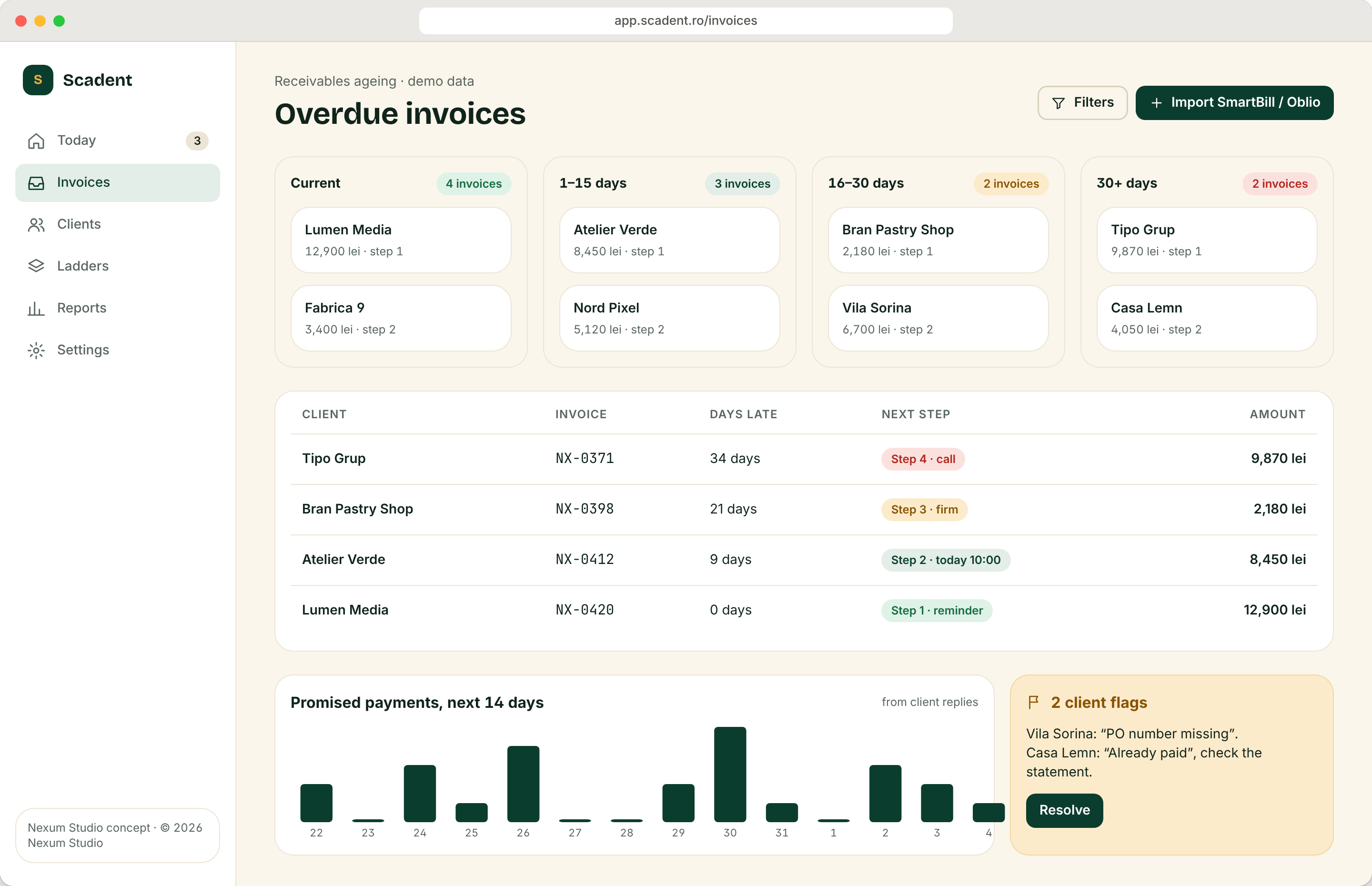Open the Filters menu
1372x886 pixels.
tap(1082, 102)
